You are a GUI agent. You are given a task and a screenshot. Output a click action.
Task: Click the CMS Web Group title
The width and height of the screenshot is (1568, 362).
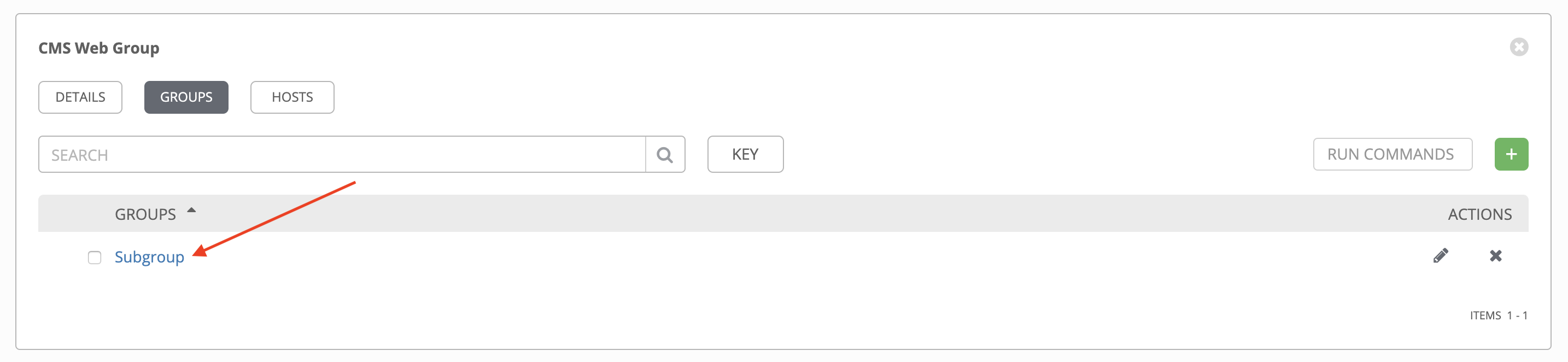click(98, 48)
